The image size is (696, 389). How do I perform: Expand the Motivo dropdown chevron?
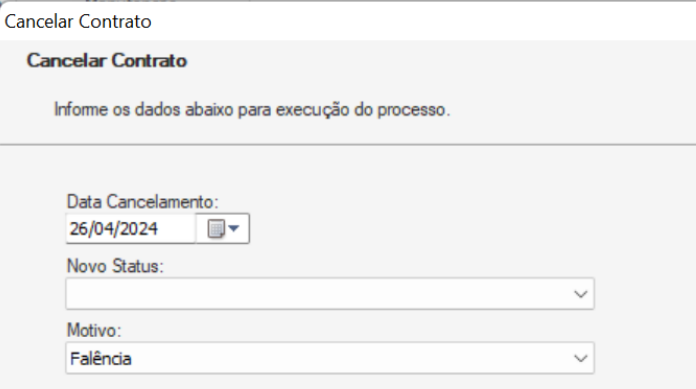click(580, 358)
